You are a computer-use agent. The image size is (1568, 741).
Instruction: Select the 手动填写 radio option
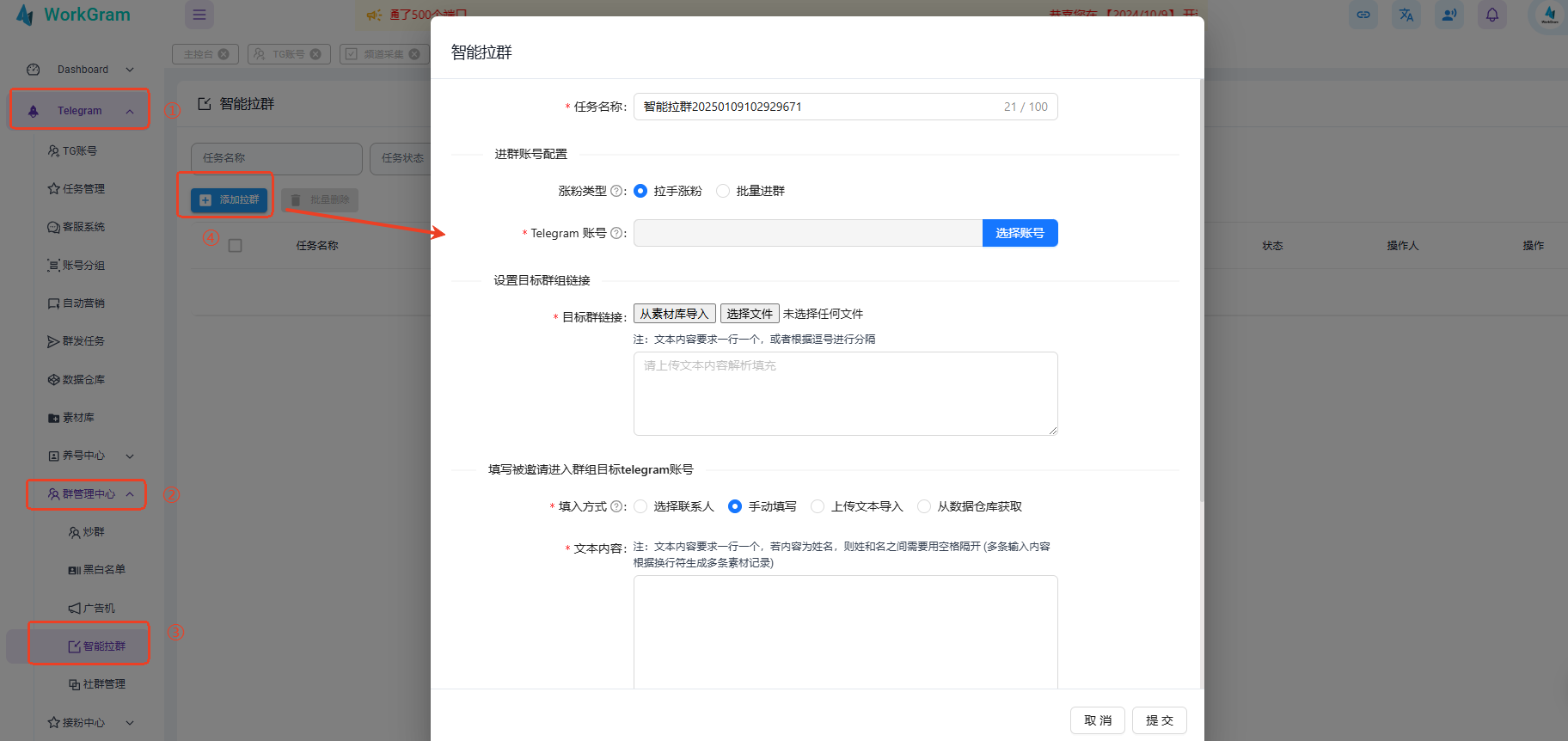click(735, 506)
